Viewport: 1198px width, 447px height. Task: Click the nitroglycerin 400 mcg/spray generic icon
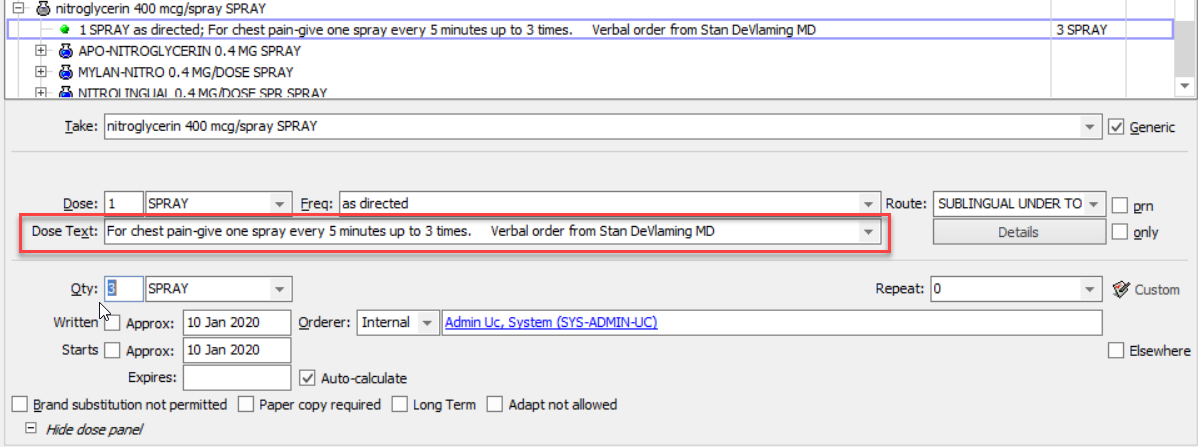point(43,8)
